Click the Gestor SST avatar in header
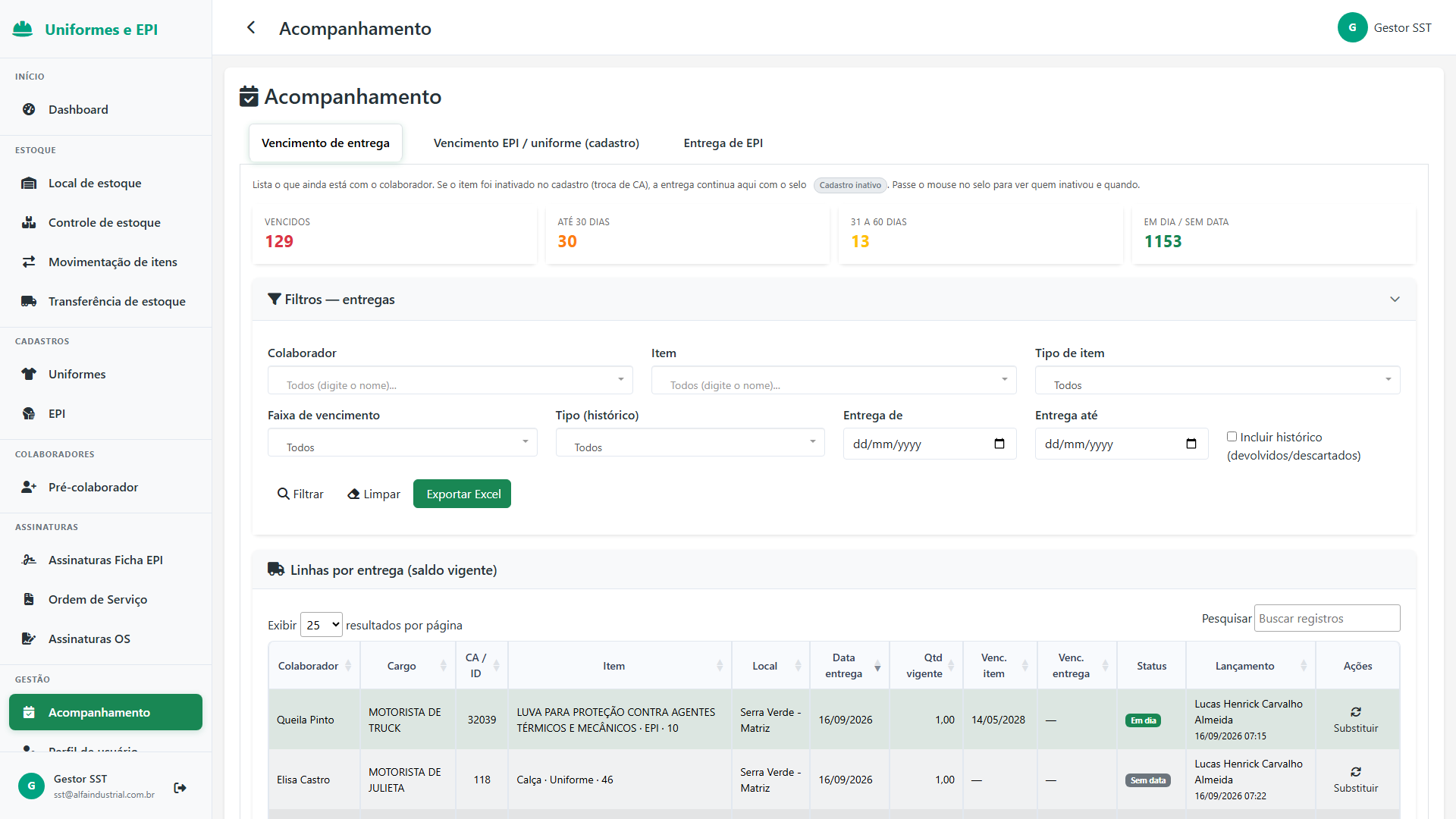Screen dimensions: 1456x819 pos(1352,28)
